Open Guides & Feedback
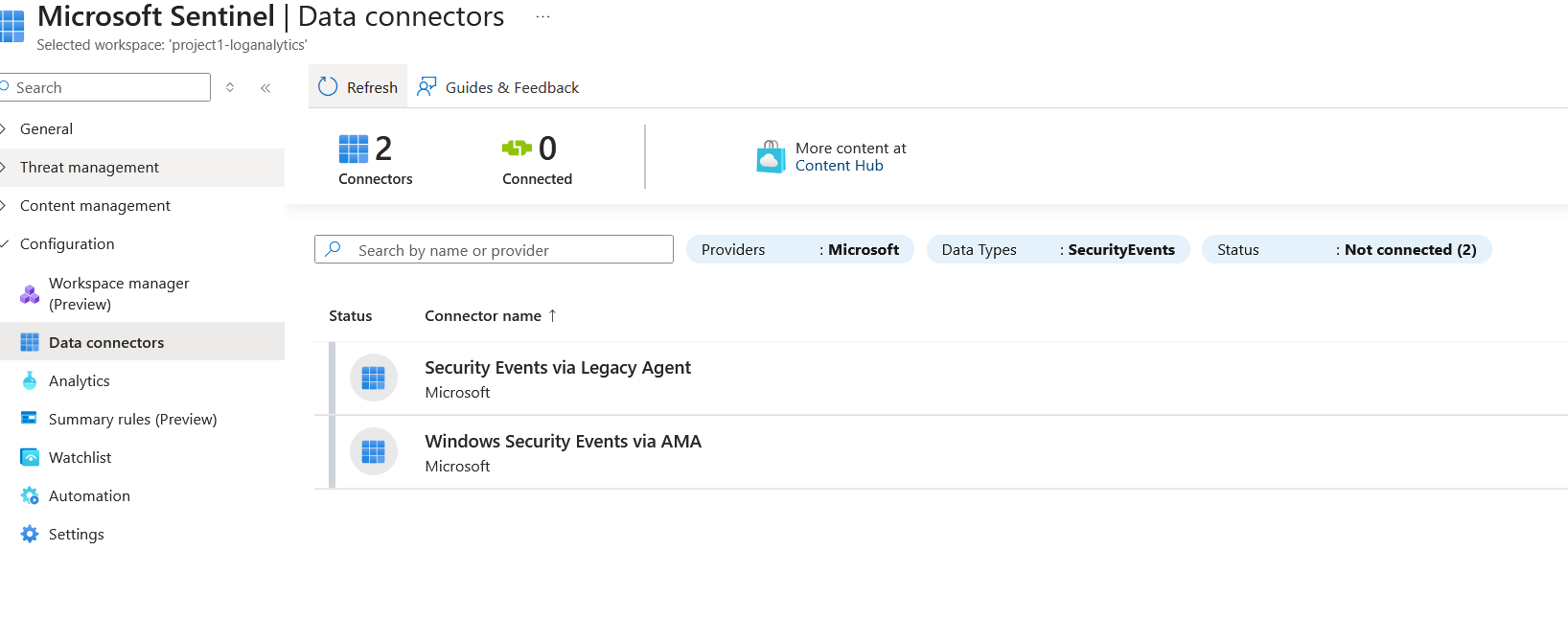Image resolution: width=1568 pixels, height=642 pixels. [x=498, y=87]
